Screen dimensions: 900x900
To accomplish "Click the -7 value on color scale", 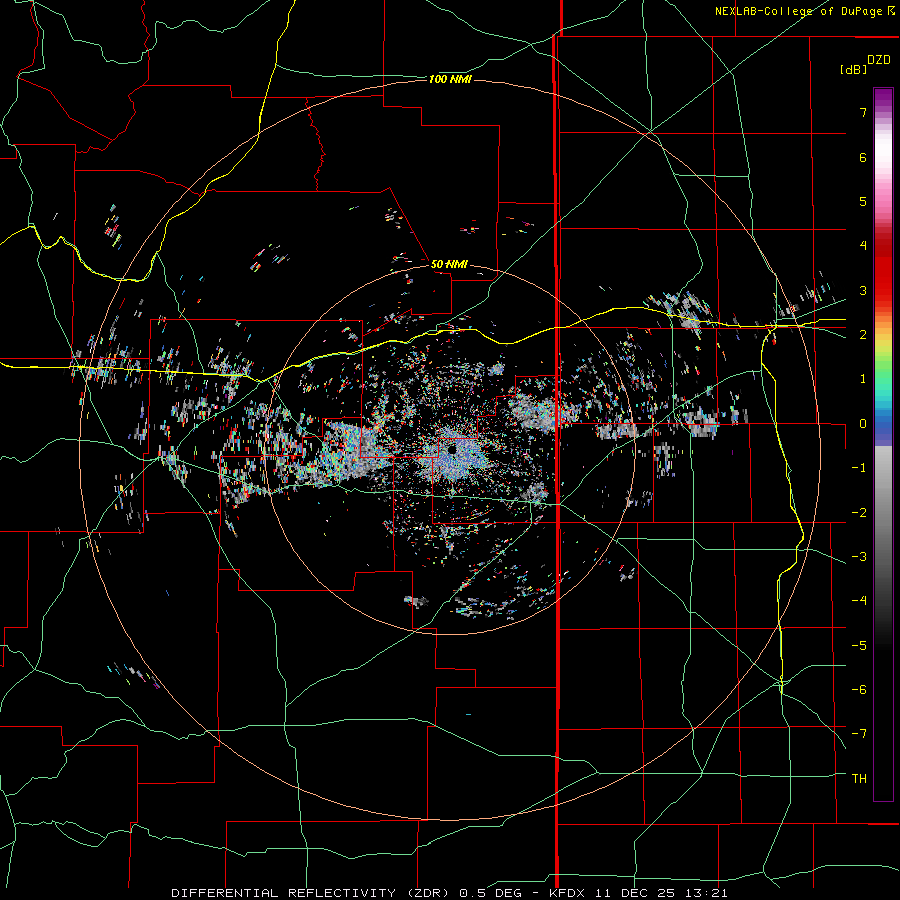I will [859, 734].
